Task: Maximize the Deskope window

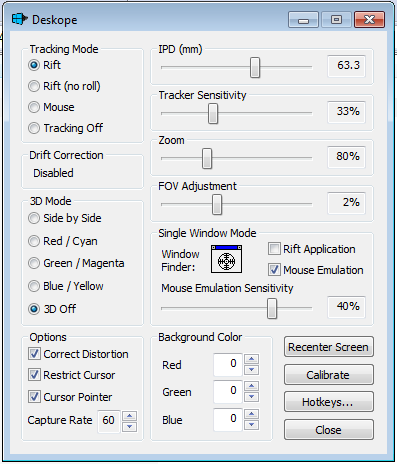Action: point(336,20)
